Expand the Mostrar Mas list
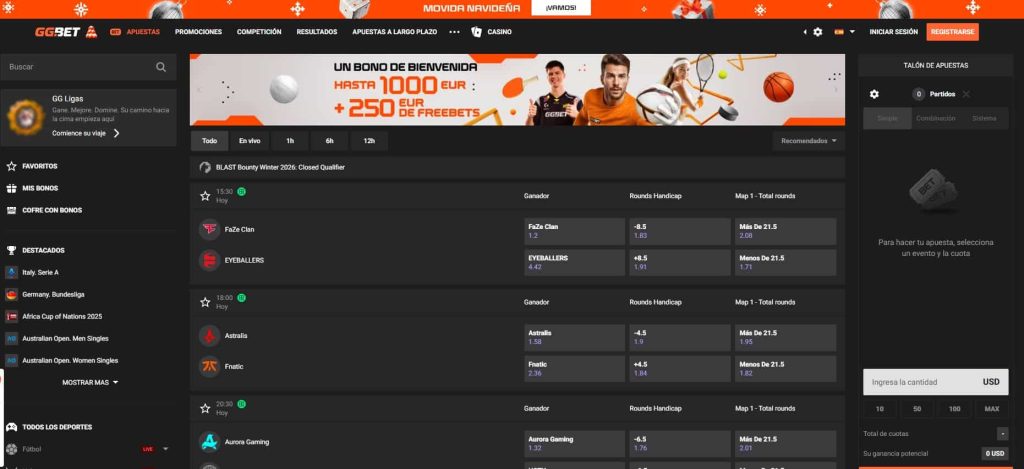This screenshot has height=469, width=1024. click(90, 382)
